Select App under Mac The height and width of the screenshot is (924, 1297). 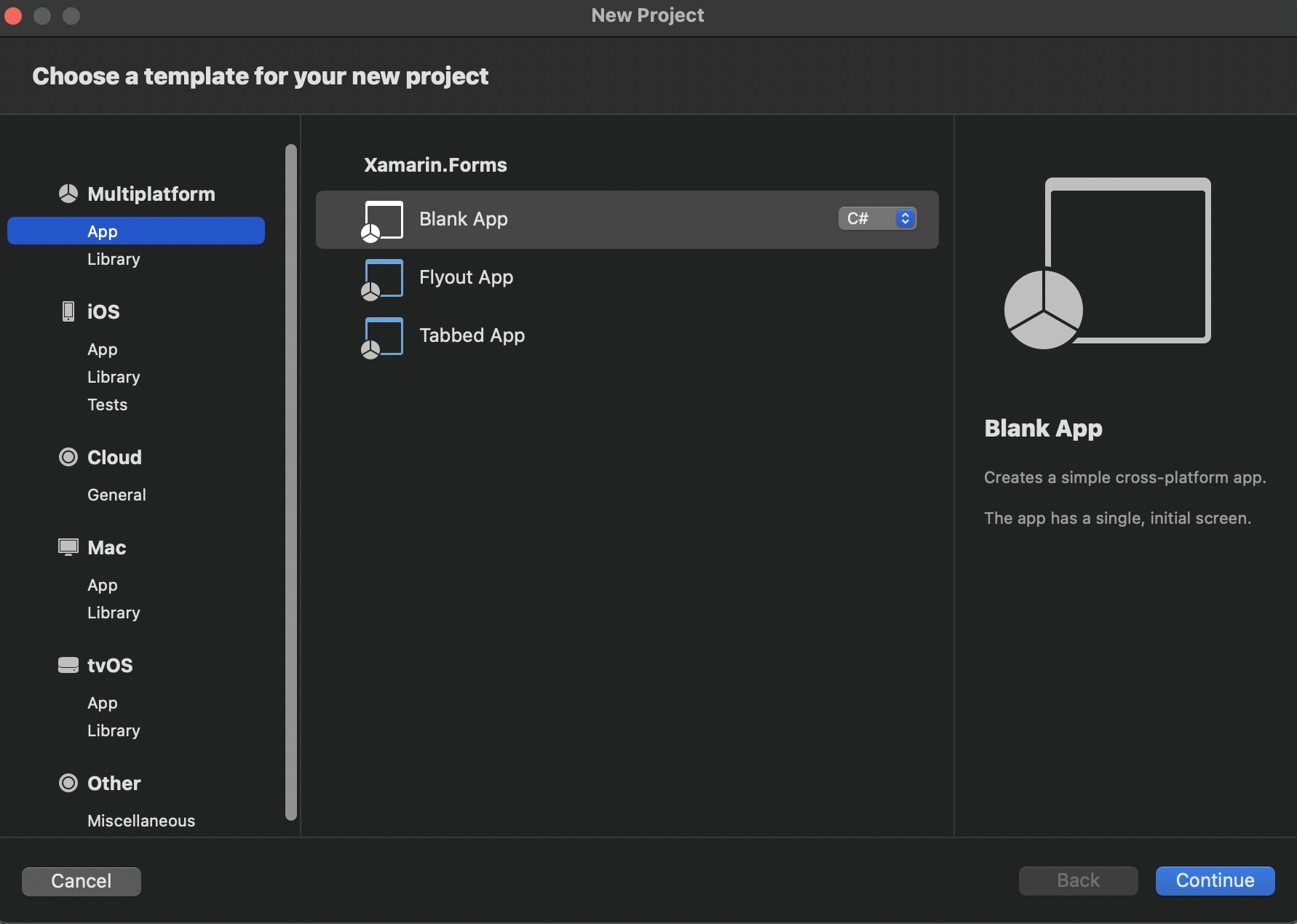[103, 585]
